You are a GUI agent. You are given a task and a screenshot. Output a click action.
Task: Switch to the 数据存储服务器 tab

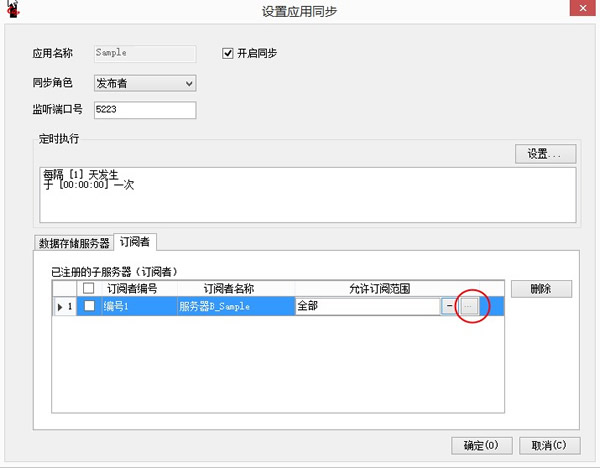[75, 242]
